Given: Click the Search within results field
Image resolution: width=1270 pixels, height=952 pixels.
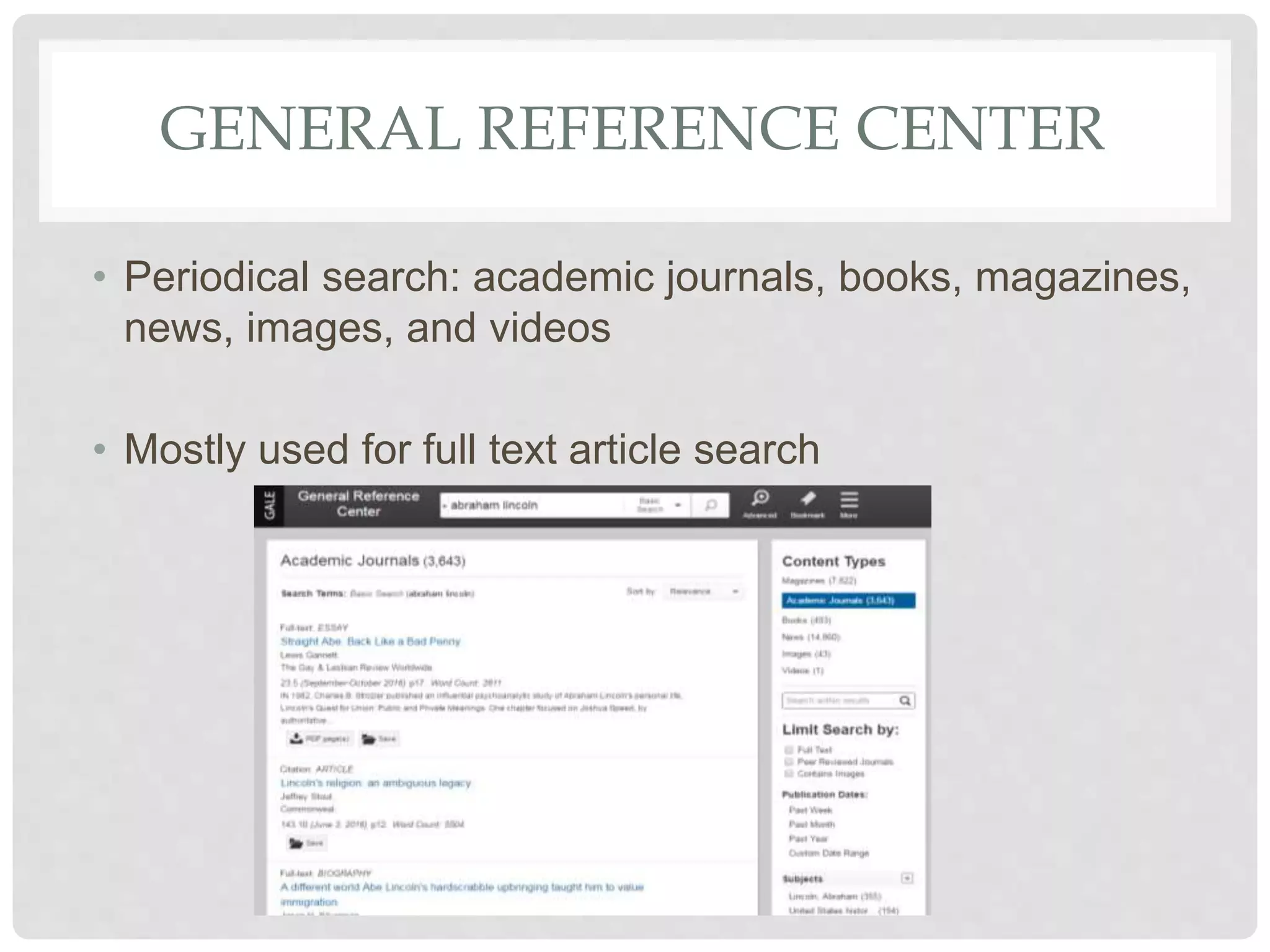Looking at the screenshot, I should (839, 700).
